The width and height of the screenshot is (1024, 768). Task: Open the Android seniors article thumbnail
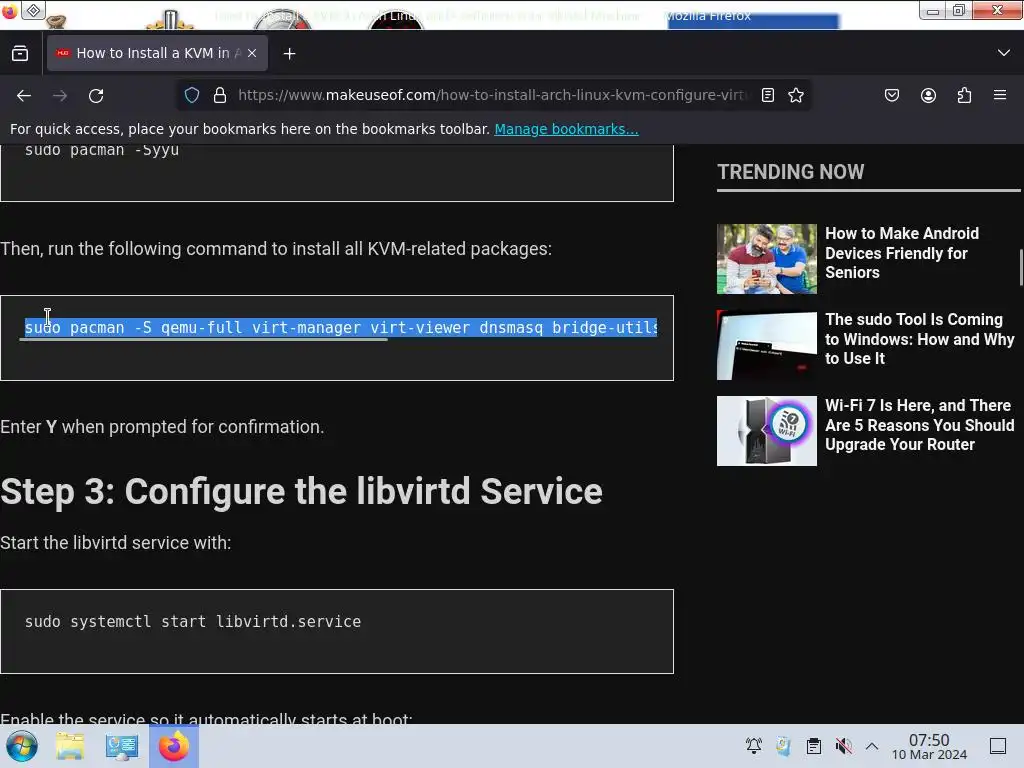click(767, 259)
